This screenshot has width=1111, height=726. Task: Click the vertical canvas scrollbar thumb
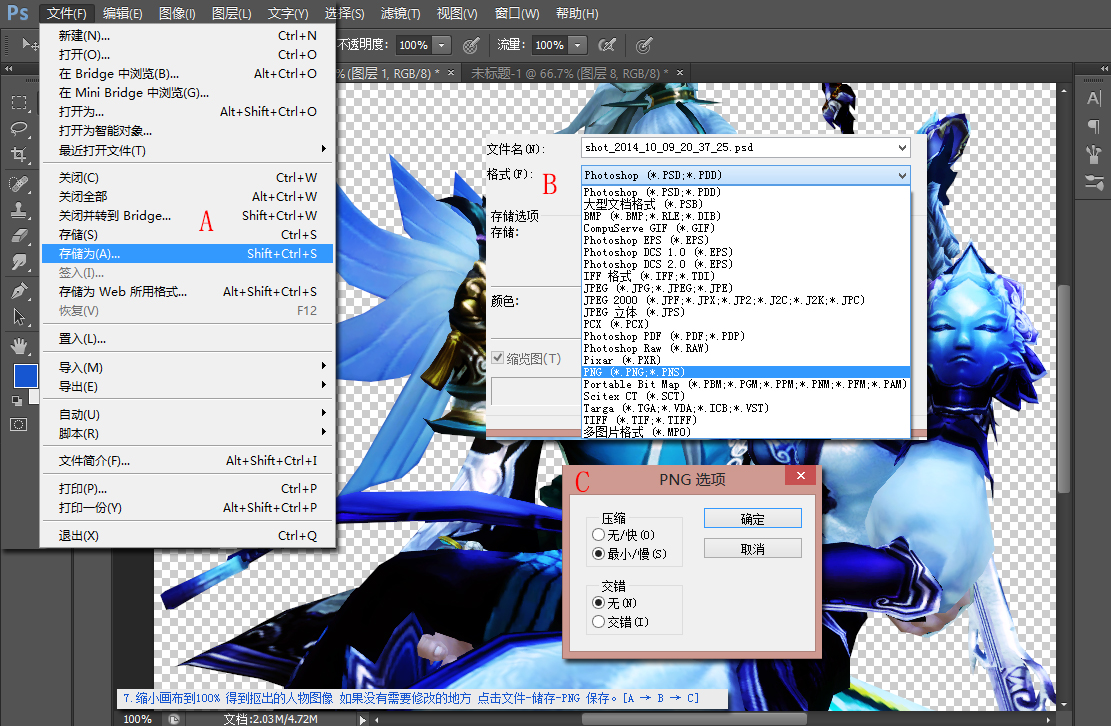pos(1064,388)
